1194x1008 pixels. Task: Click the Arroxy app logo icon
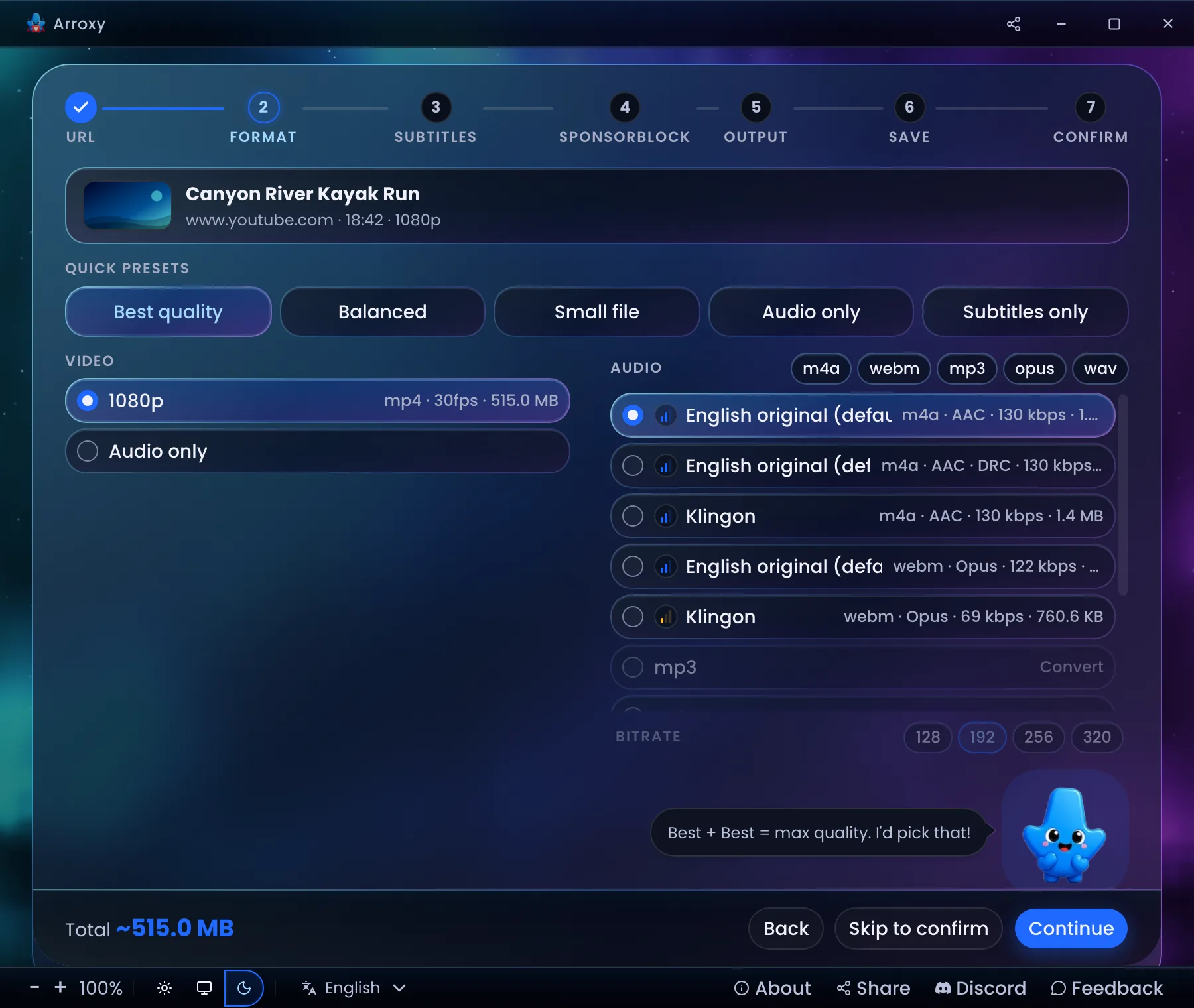36,23
